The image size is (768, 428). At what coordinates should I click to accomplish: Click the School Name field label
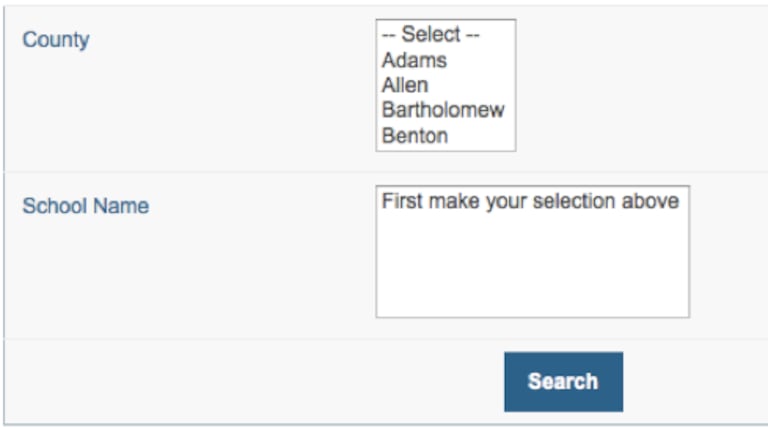pyautogui.click(x=86, y=206)
